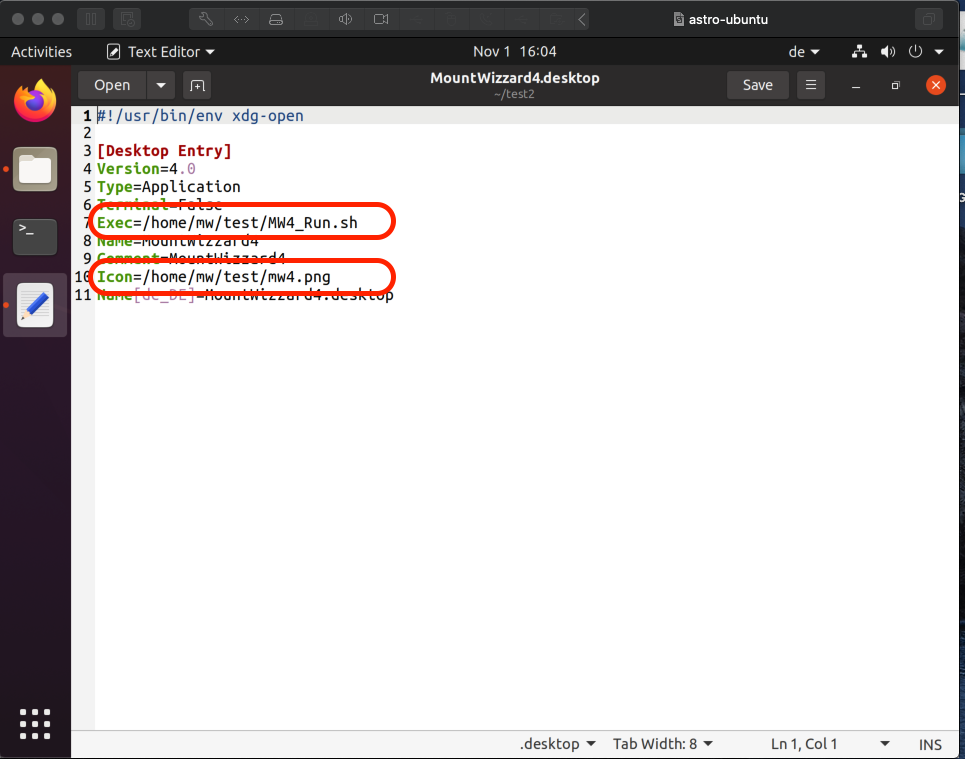This screenshot has height=759, width=965.
Task: Open the Text Editor app menu
Action: tap(161, 52)
